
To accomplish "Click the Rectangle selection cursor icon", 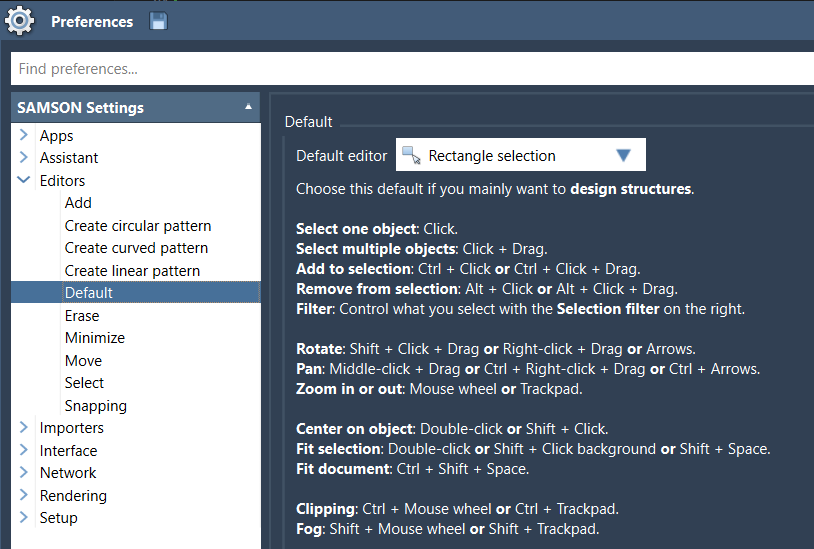I will pyautogui.click(x=411, y=155).
